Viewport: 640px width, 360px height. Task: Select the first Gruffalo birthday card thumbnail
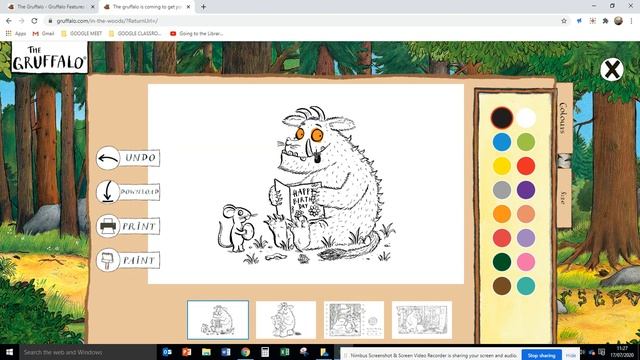pos(218,320)
